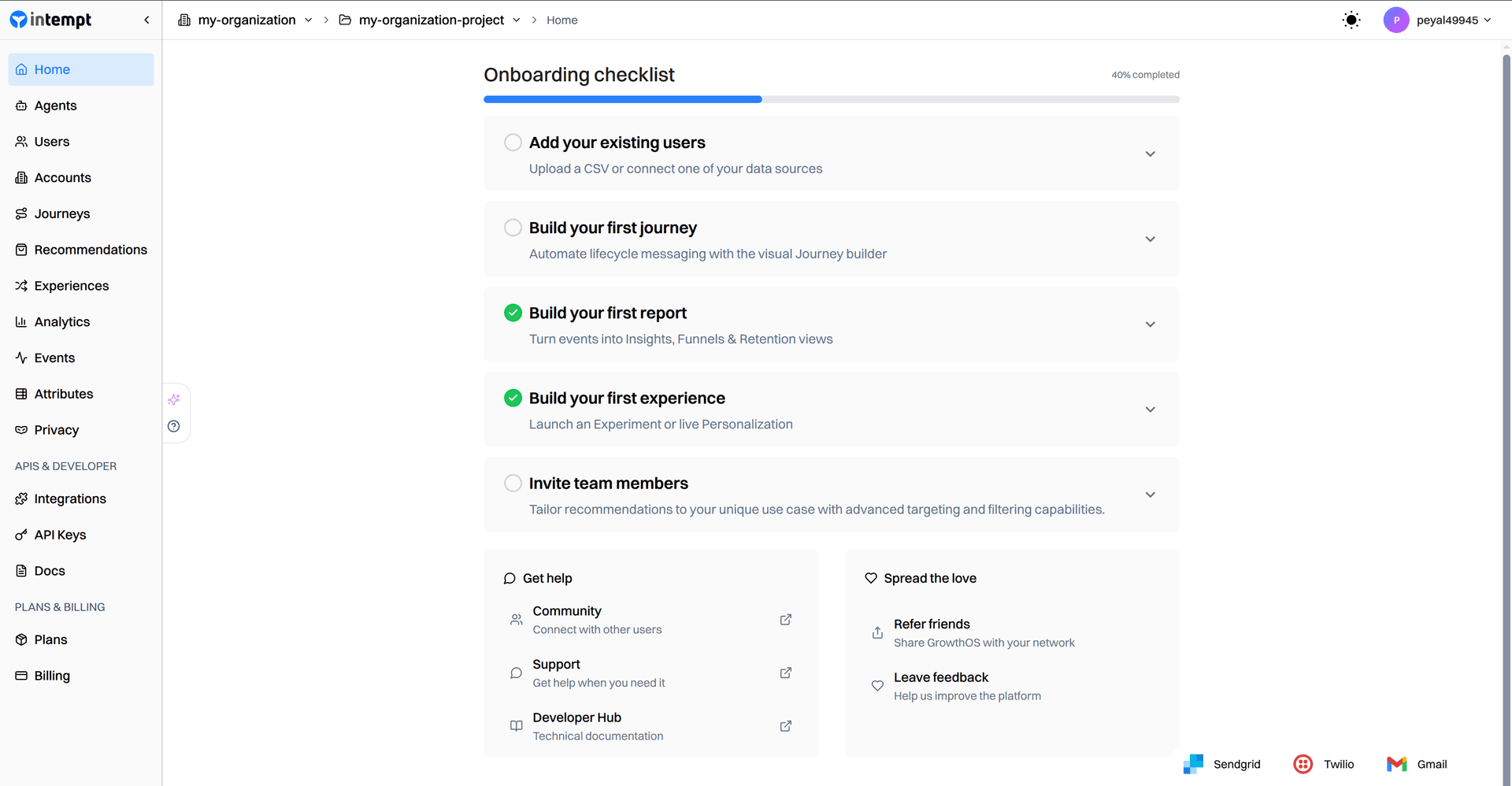Toggle the light/dark theme sun icon
Image resolution: width=1512 pixels, height=786 pixels.
[x=1351, y=20]
